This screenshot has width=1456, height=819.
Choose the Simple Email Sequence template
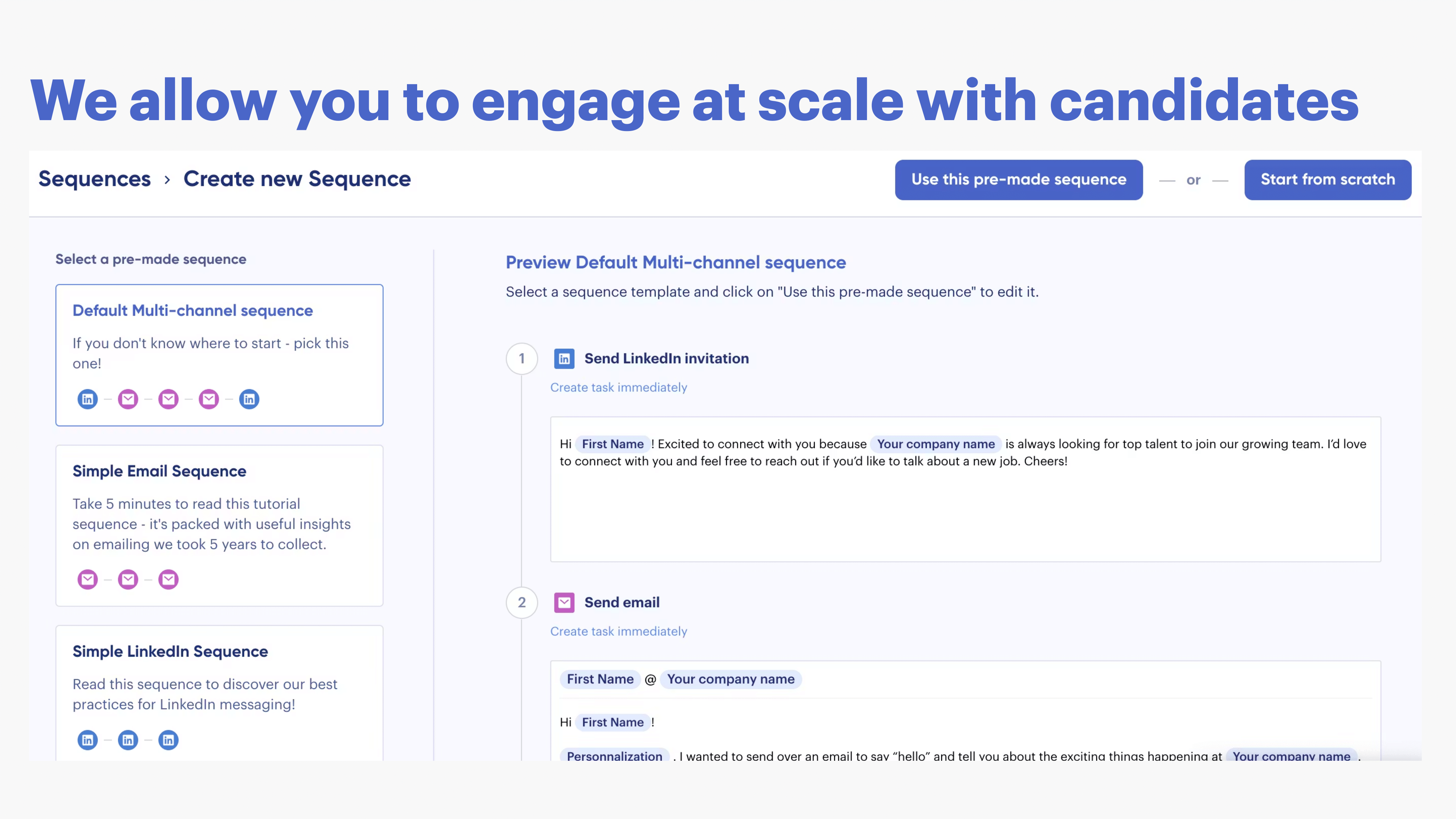219,526
